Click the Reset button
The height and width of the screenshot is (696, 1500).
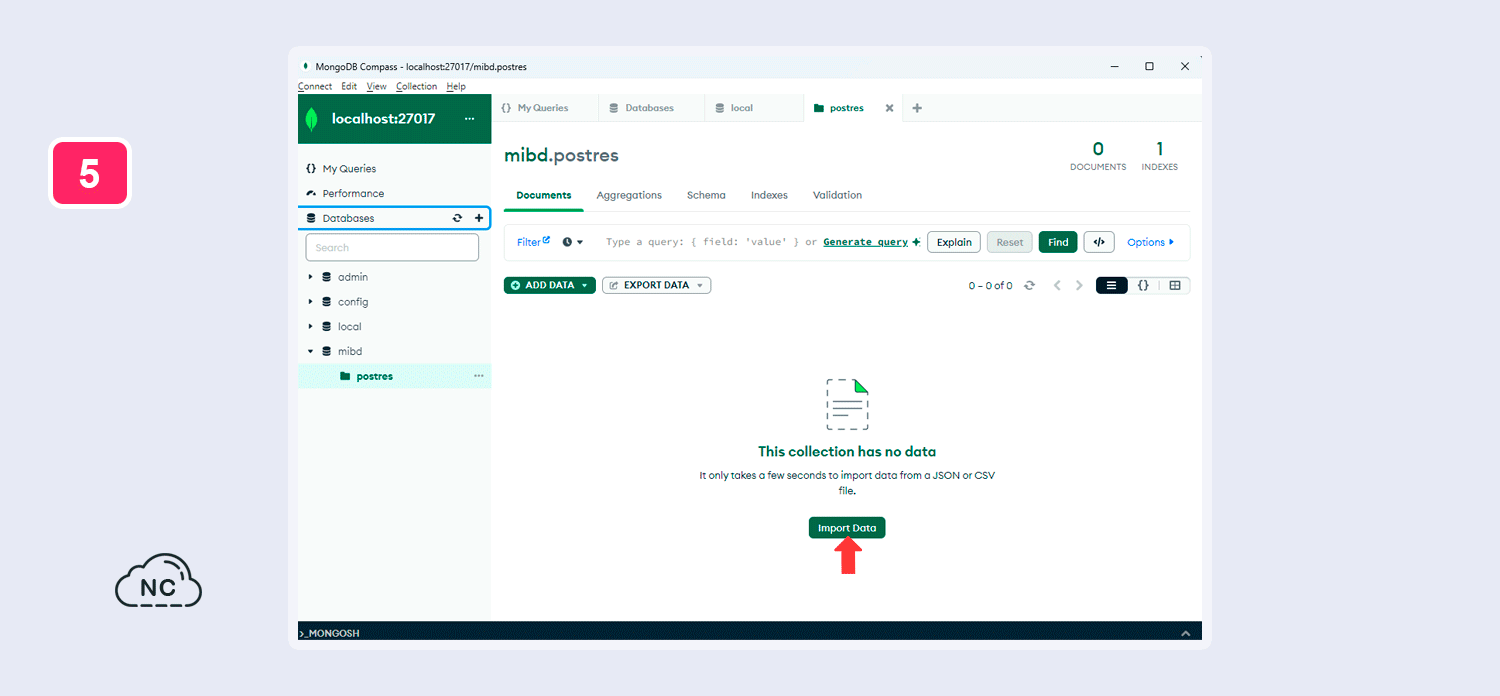[x=1010, y=242]
